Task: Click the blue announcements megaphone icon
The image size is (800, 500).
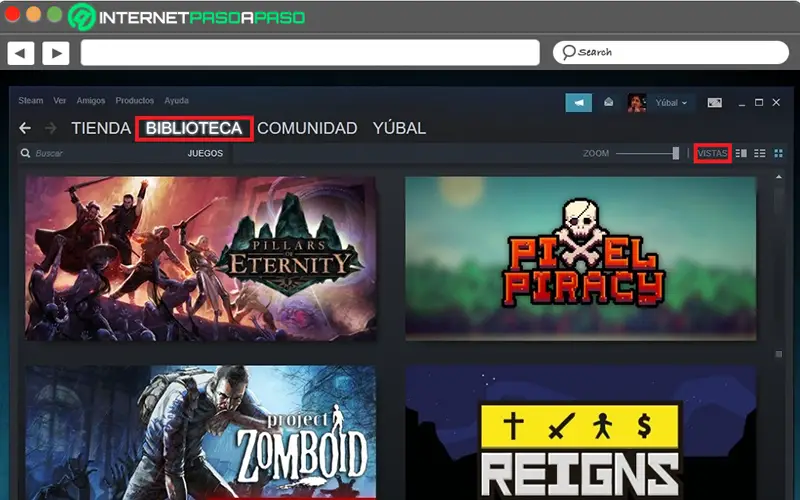Action: tap(579, 103)
